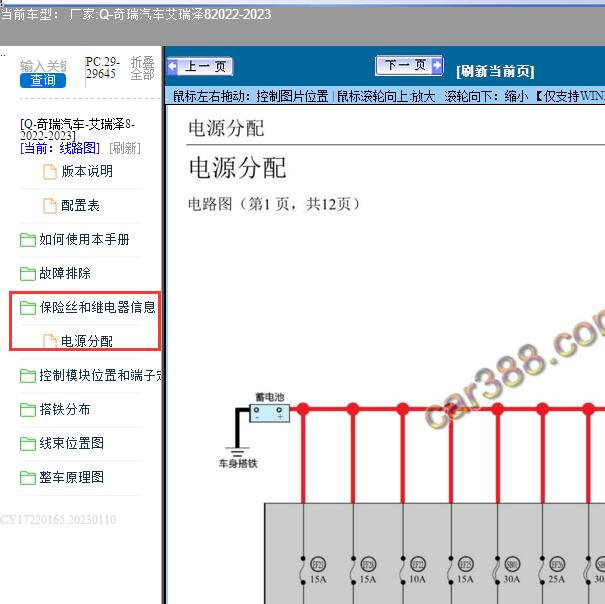Click the folder icon beside 整车原理图
The height and width of the screenshot is (604, 605).
[x=28, y=477]
